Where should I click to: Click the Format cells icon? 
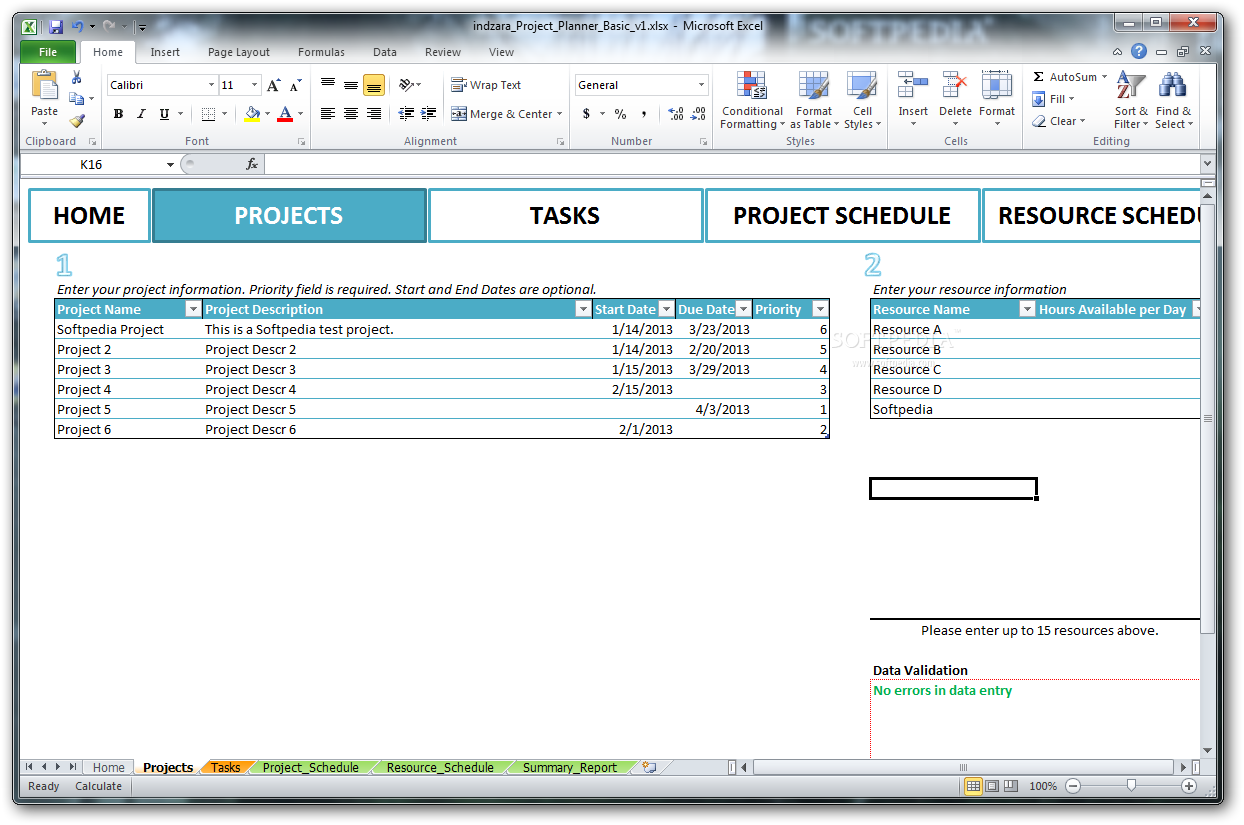click(x=997, y=86)
